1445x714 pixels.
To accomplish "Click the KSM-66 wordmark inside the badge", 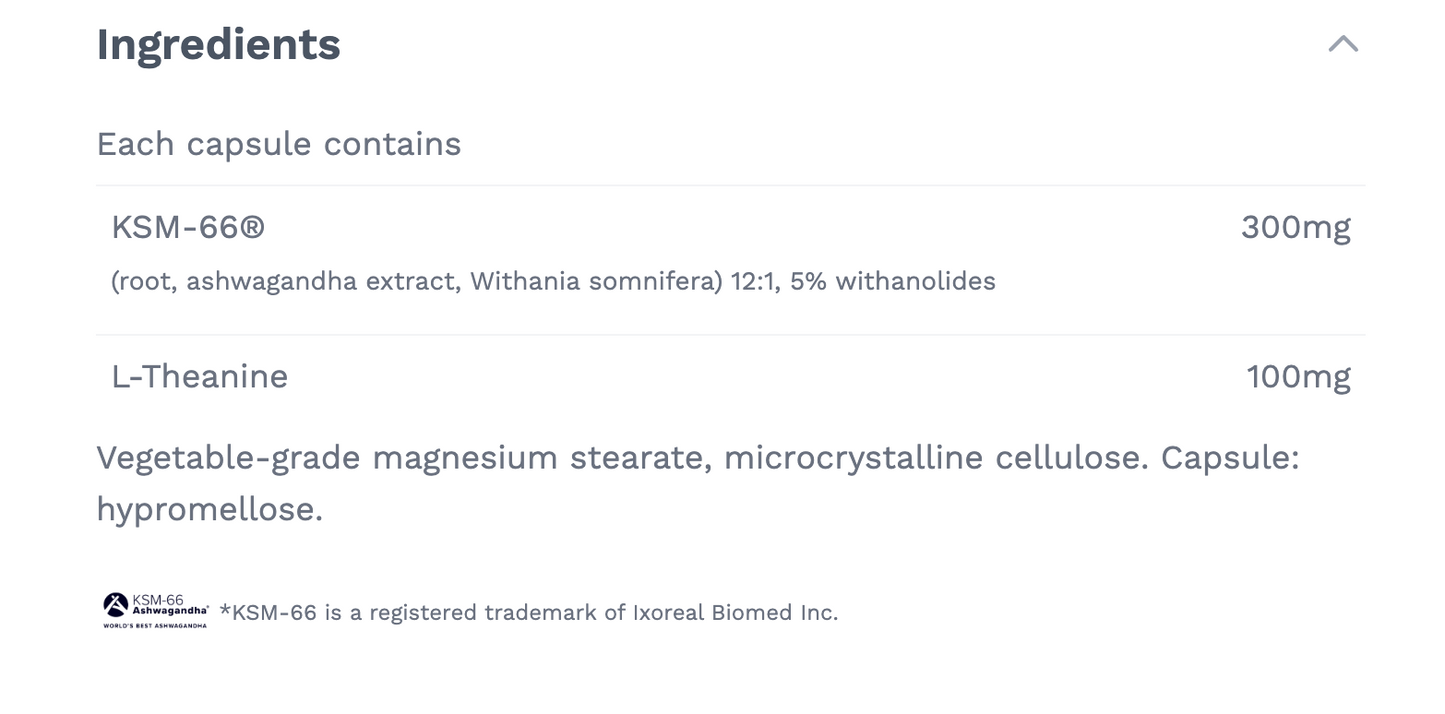I will click(x=158, y=599).
